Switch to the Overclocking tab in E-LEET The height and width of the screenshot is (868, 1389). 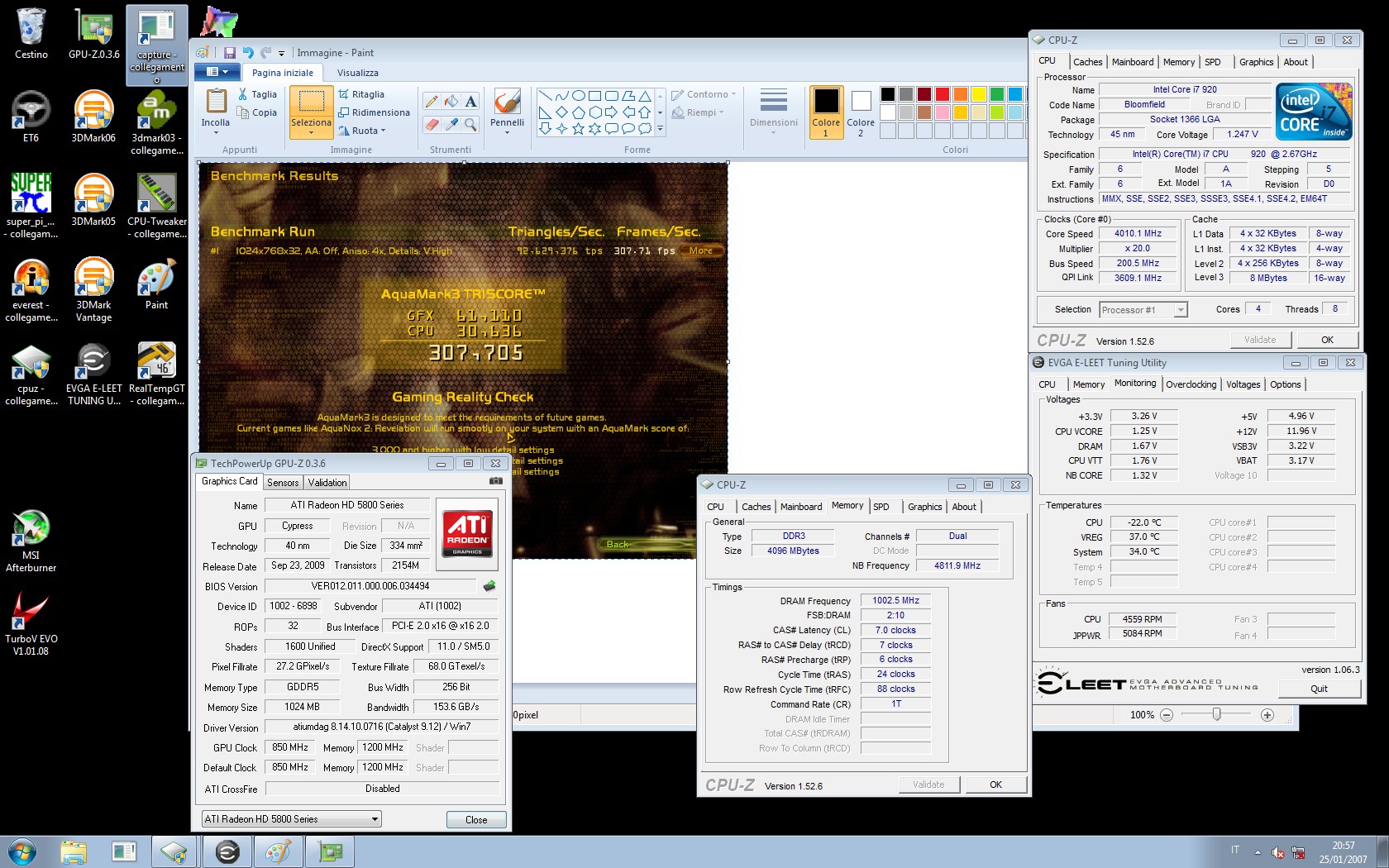1191,384
